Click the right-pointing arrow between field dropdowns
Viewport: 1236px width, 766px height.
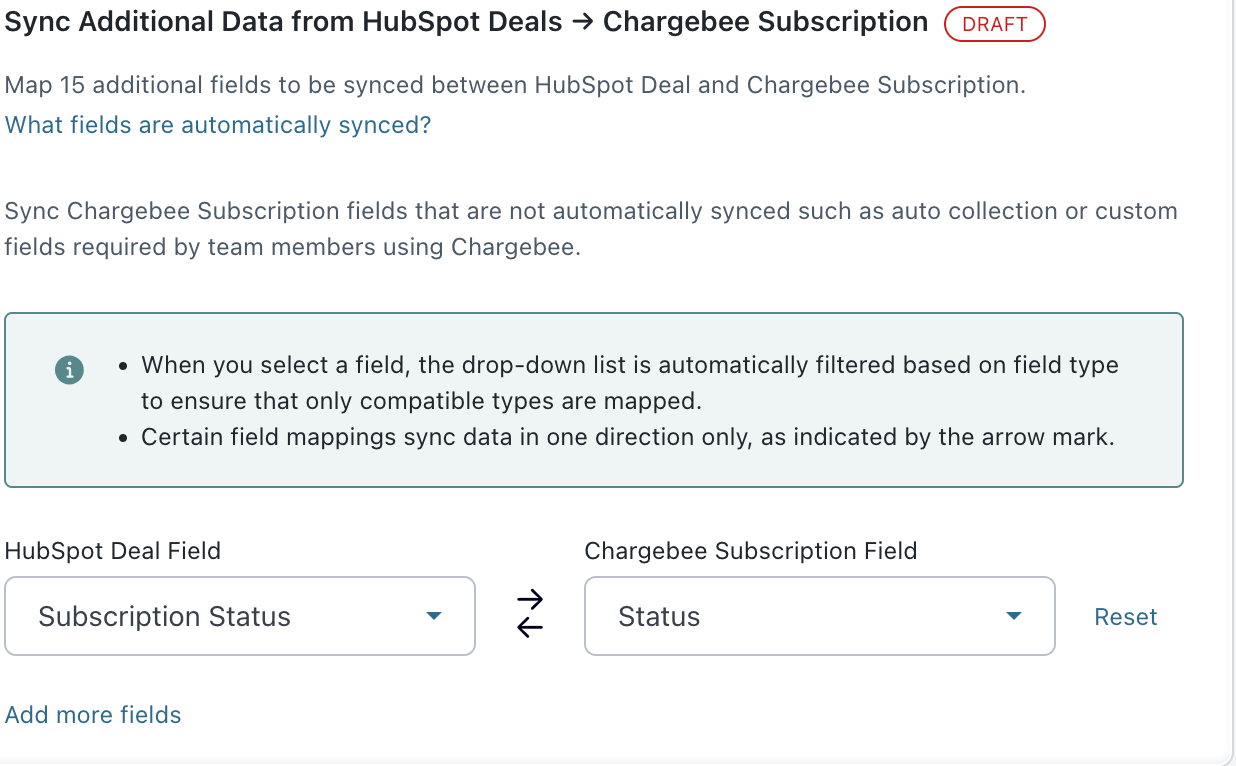coord(530,600)
